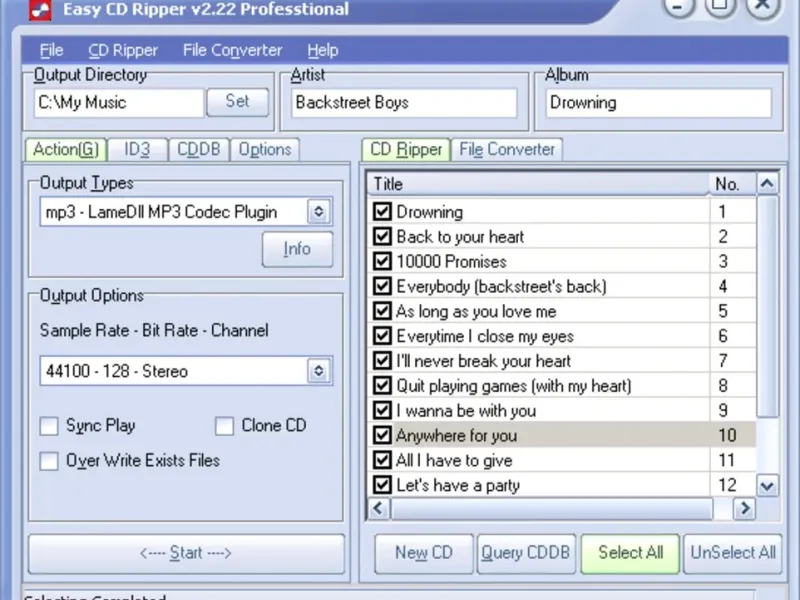Select track title Quit playing games (with my heart)
Image resolution: width=800 pixels, height=600 pixels.
pos(514,386)
